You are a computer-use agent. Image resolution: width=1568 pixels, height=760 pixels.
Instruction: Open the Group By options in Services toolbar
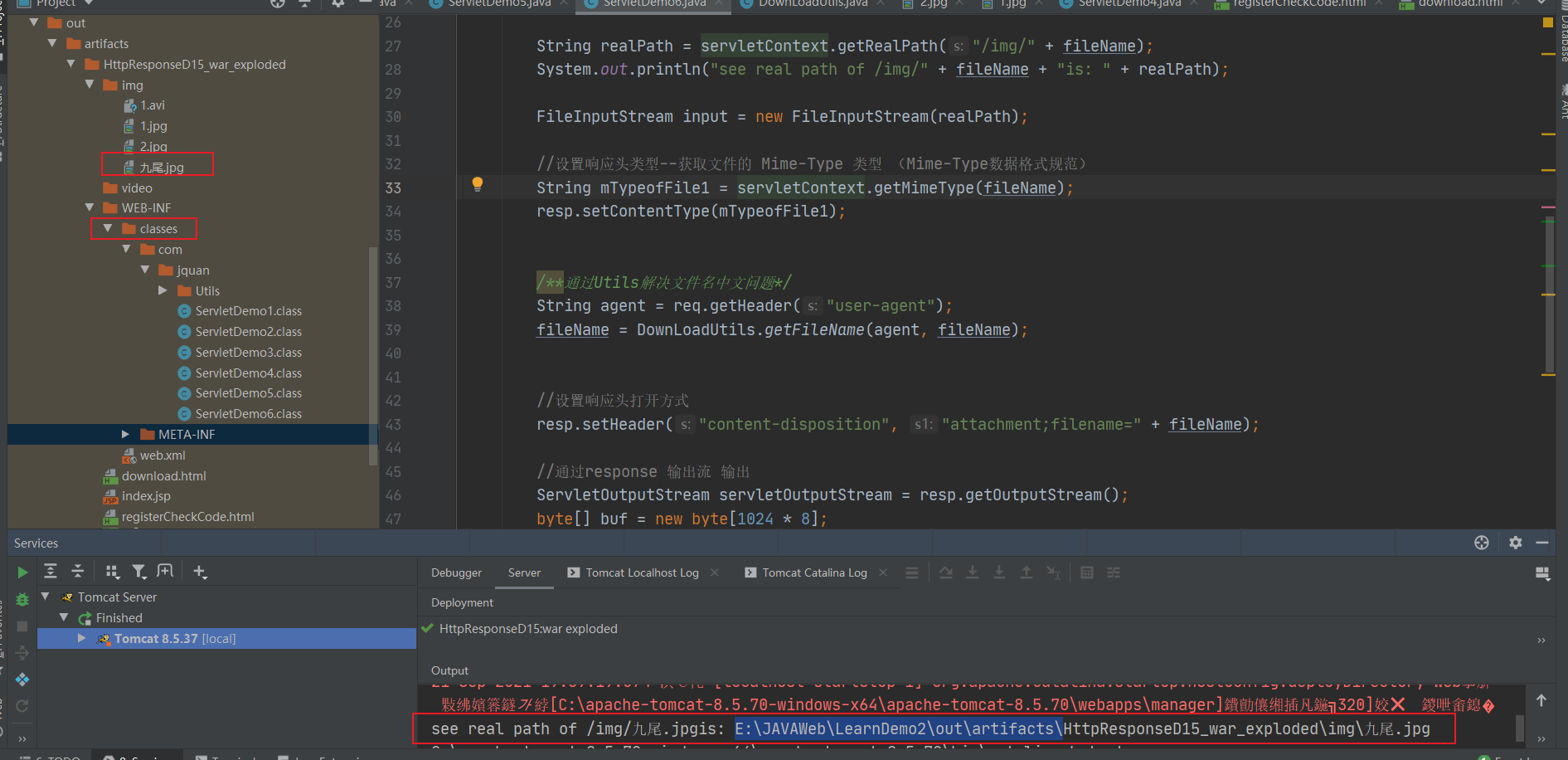click(x=112, y=572)
